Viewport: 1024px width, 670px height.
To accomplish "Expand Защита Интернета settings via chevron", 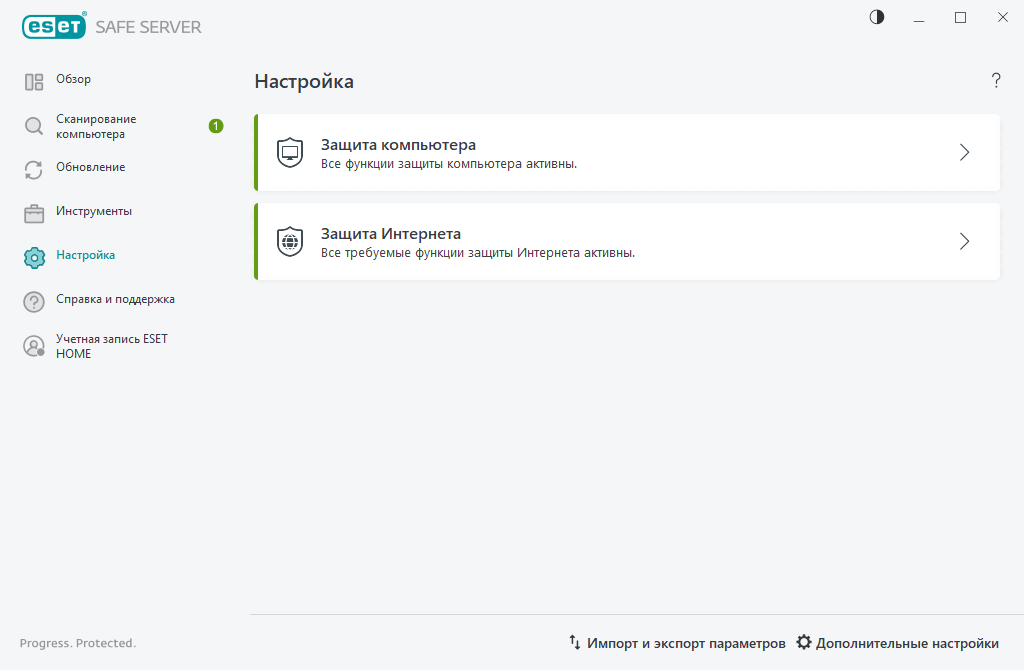I will [964, 241].
